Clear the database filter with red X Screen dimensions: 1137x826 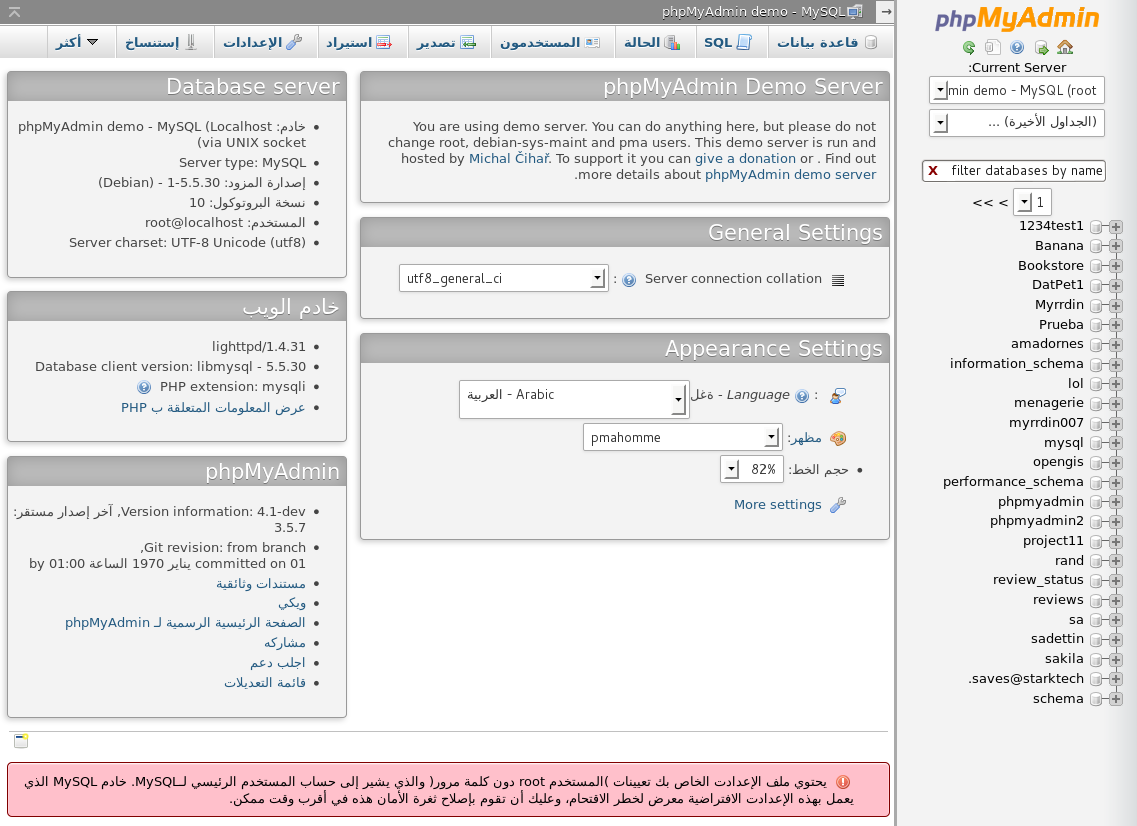[x=933, y=171]
